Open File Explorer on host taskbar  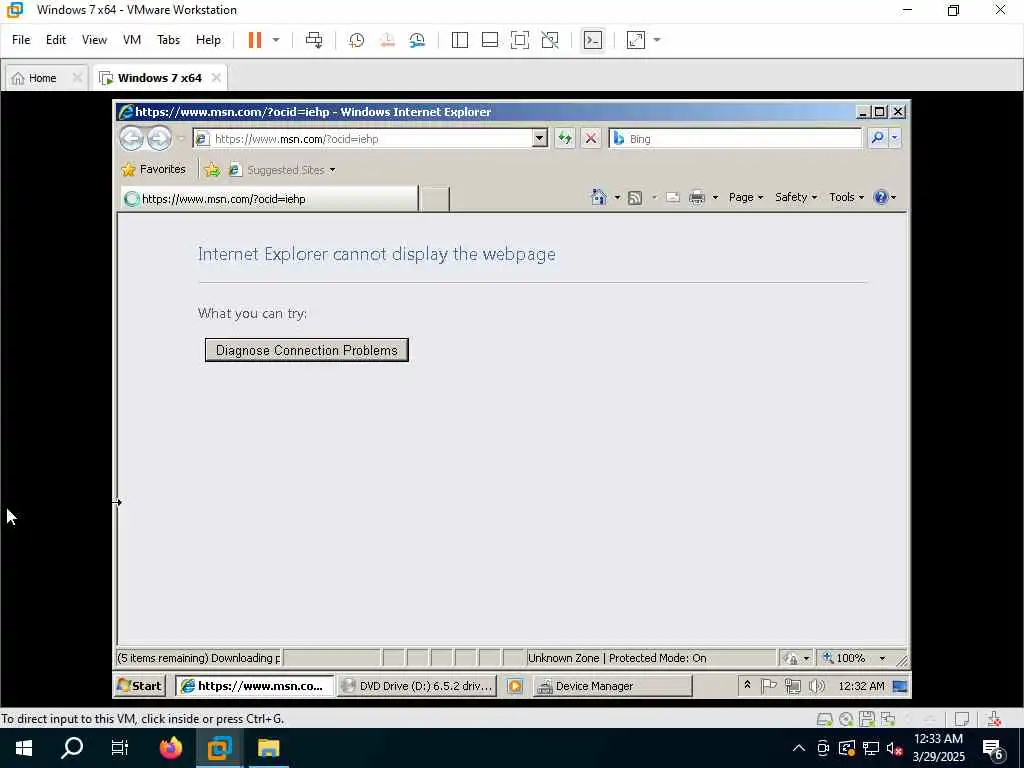[x=268, y=748]
